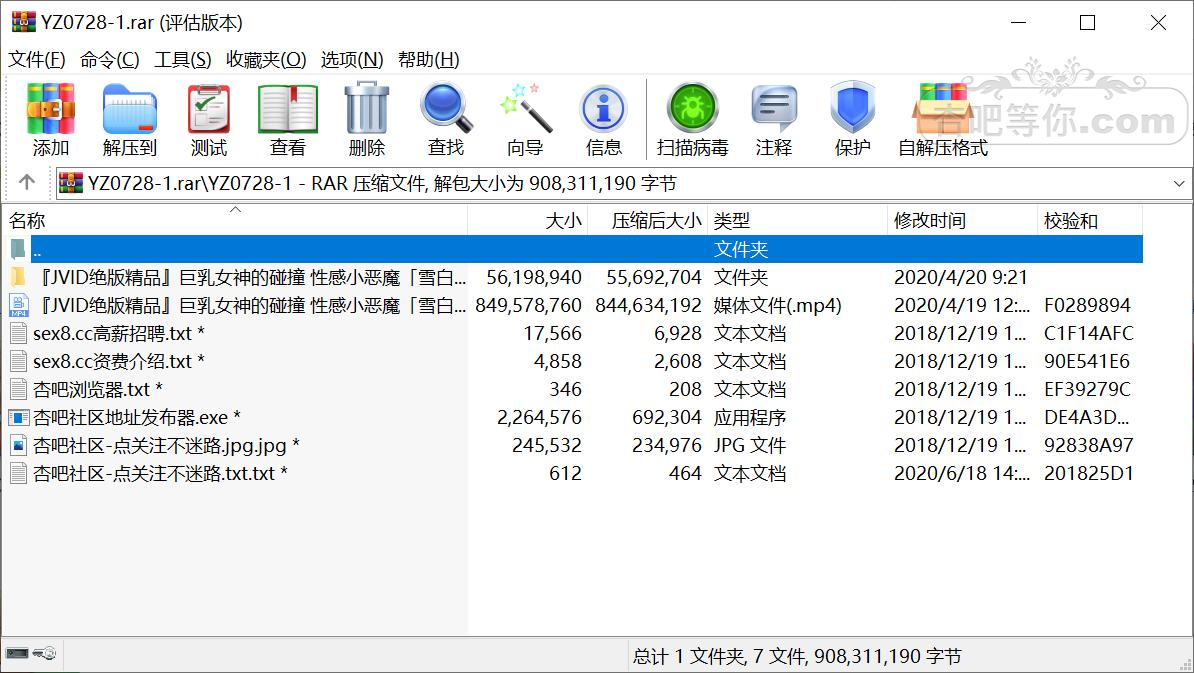The width and height of the screenshot is (1194, 673).
Task: Click the sex8.cc高薪招聘.txt document icon
Action: [18, 333]
